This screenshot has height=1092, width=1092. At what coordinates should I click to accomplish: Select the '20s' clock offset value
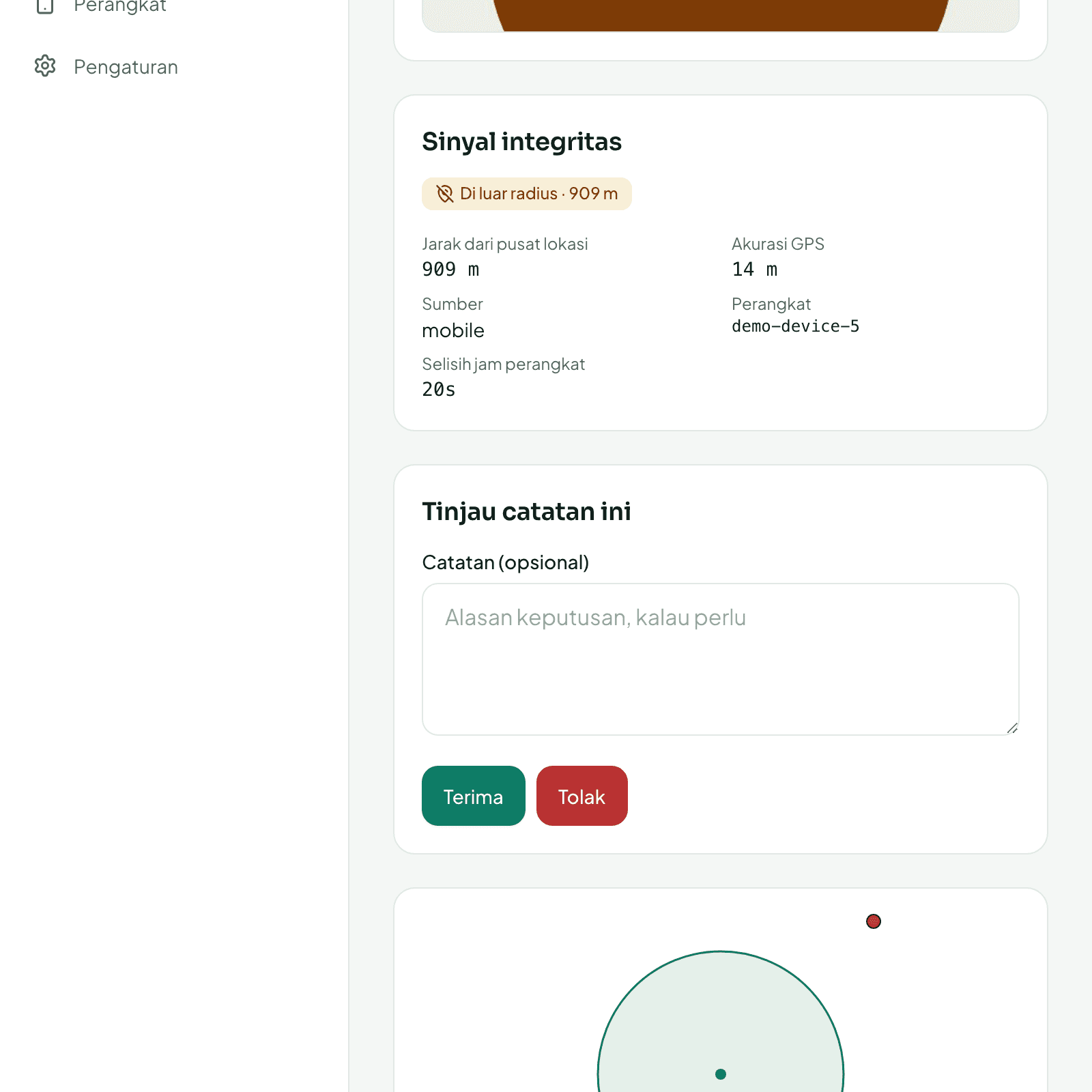(439, 390)
